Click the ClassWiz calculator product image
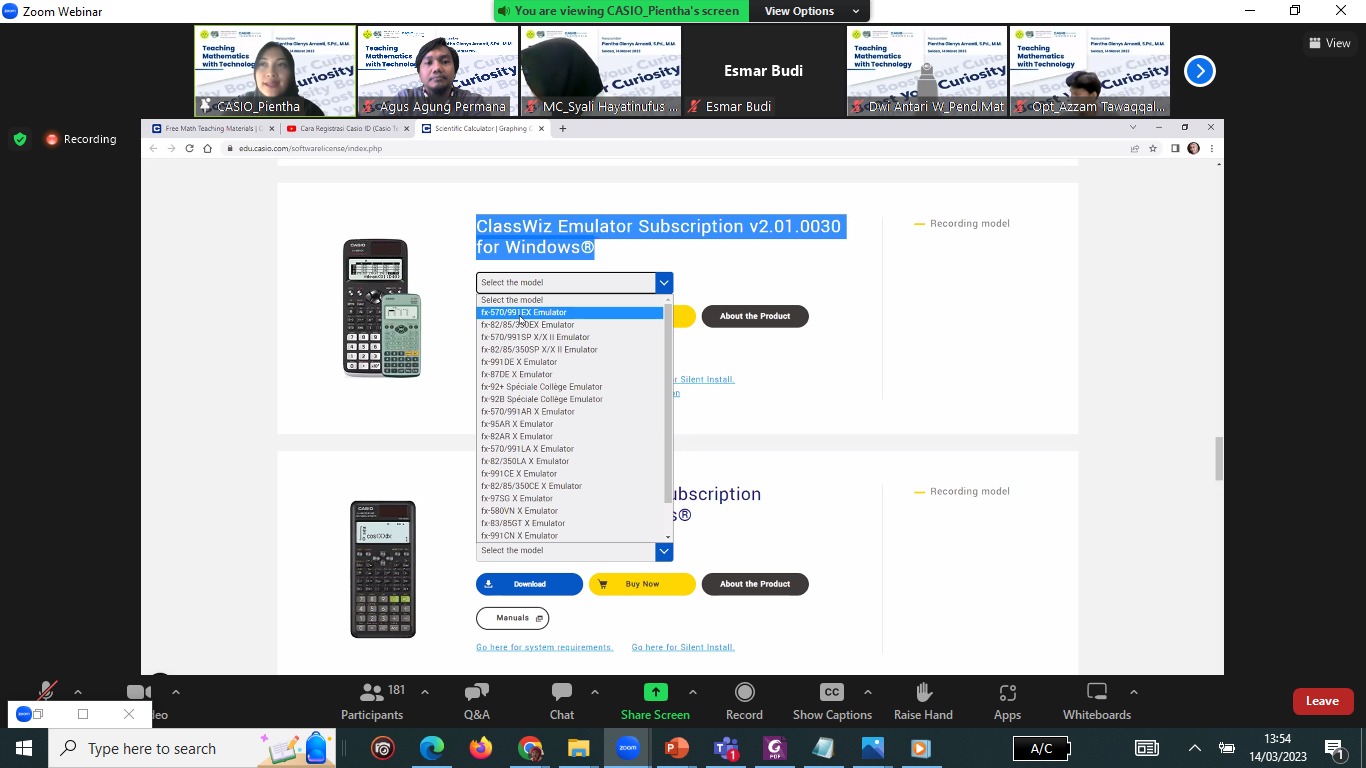 tap(382, 308)
